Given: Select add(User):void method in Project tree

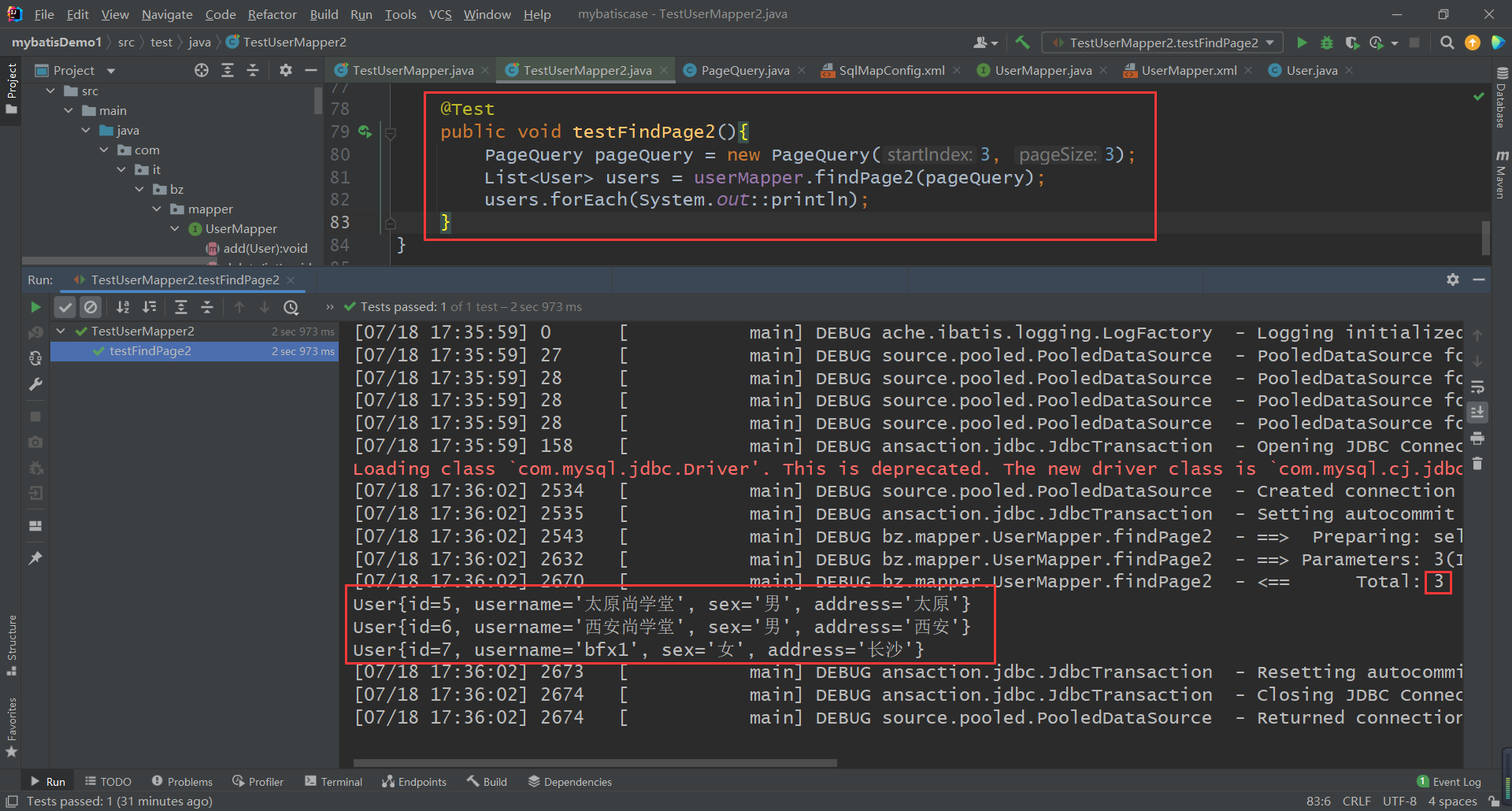Looking at the screenshot, I should (265, 248).
